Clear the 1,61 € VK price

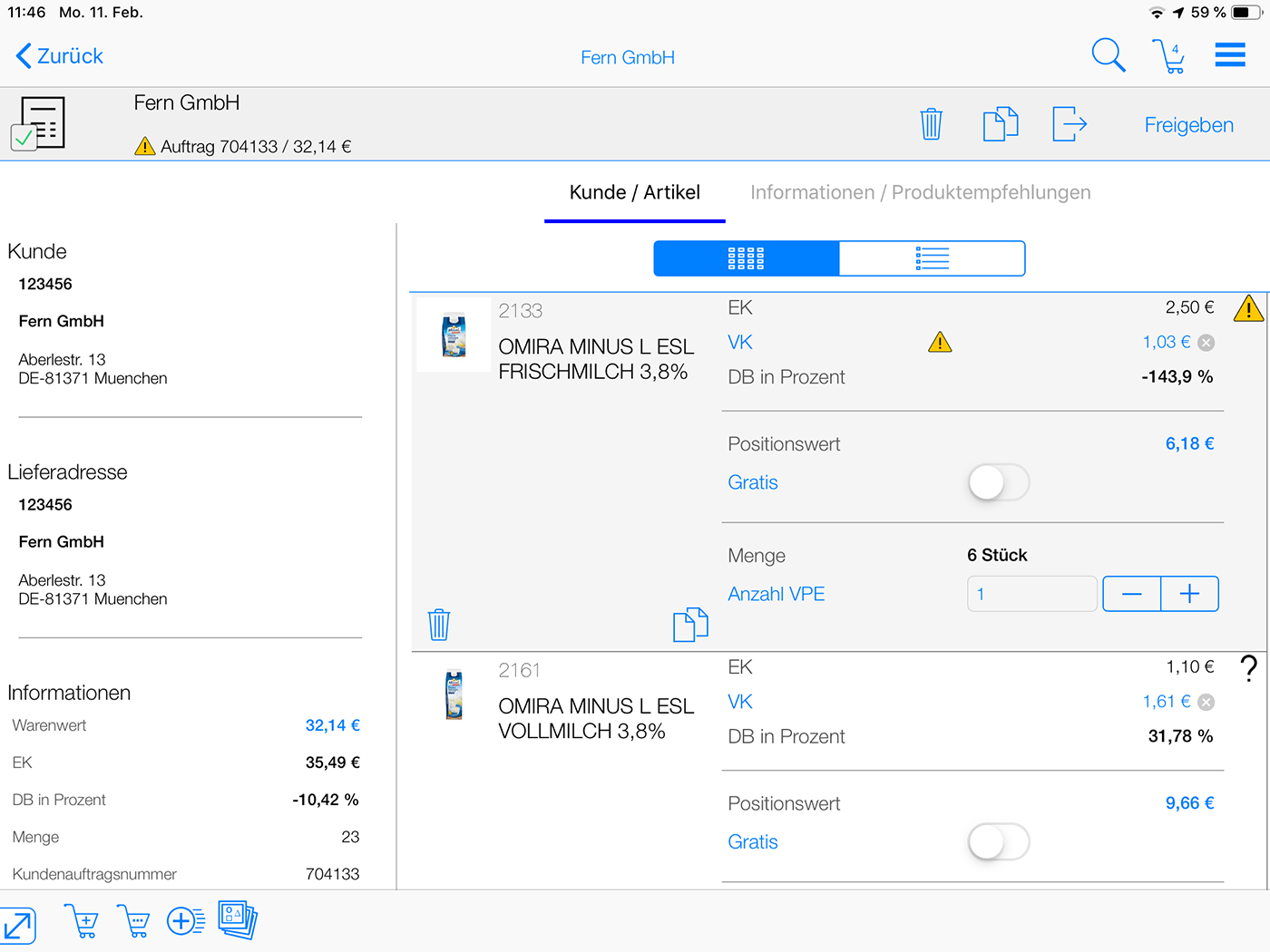[1206, 702]
